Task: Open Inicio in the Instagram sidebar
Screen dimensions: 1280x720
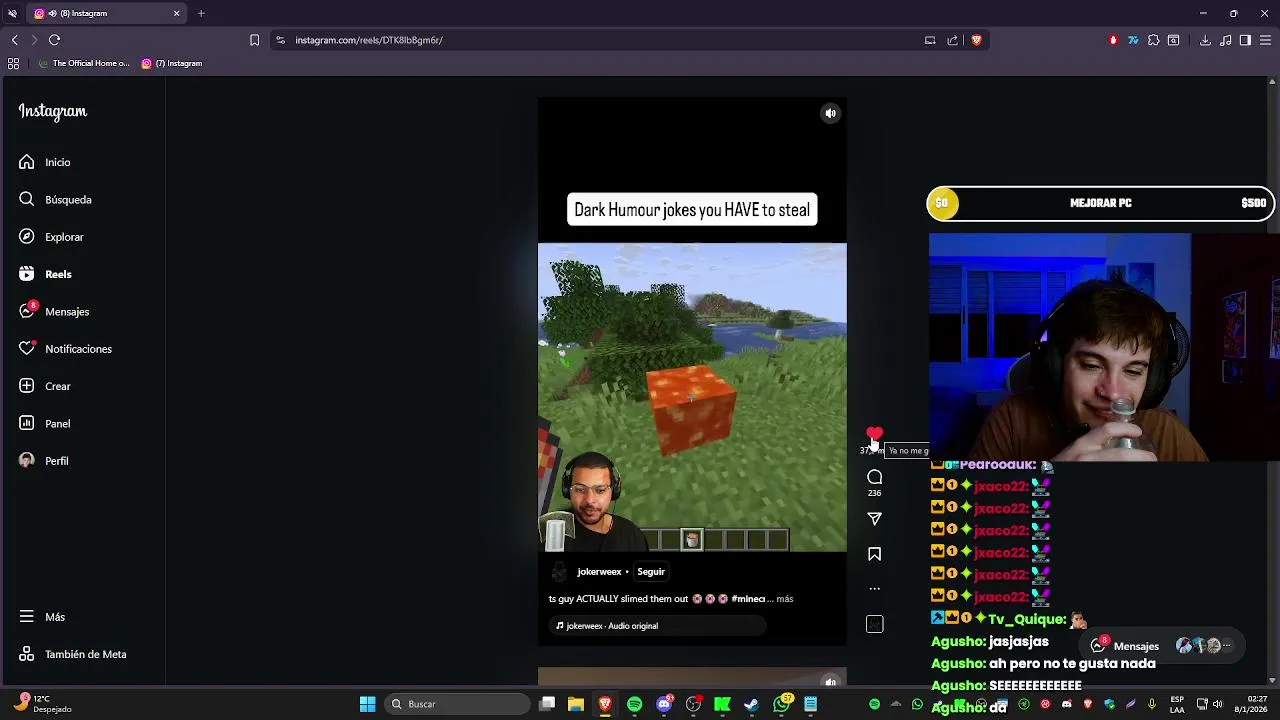Action: click(x=45, y=162)
